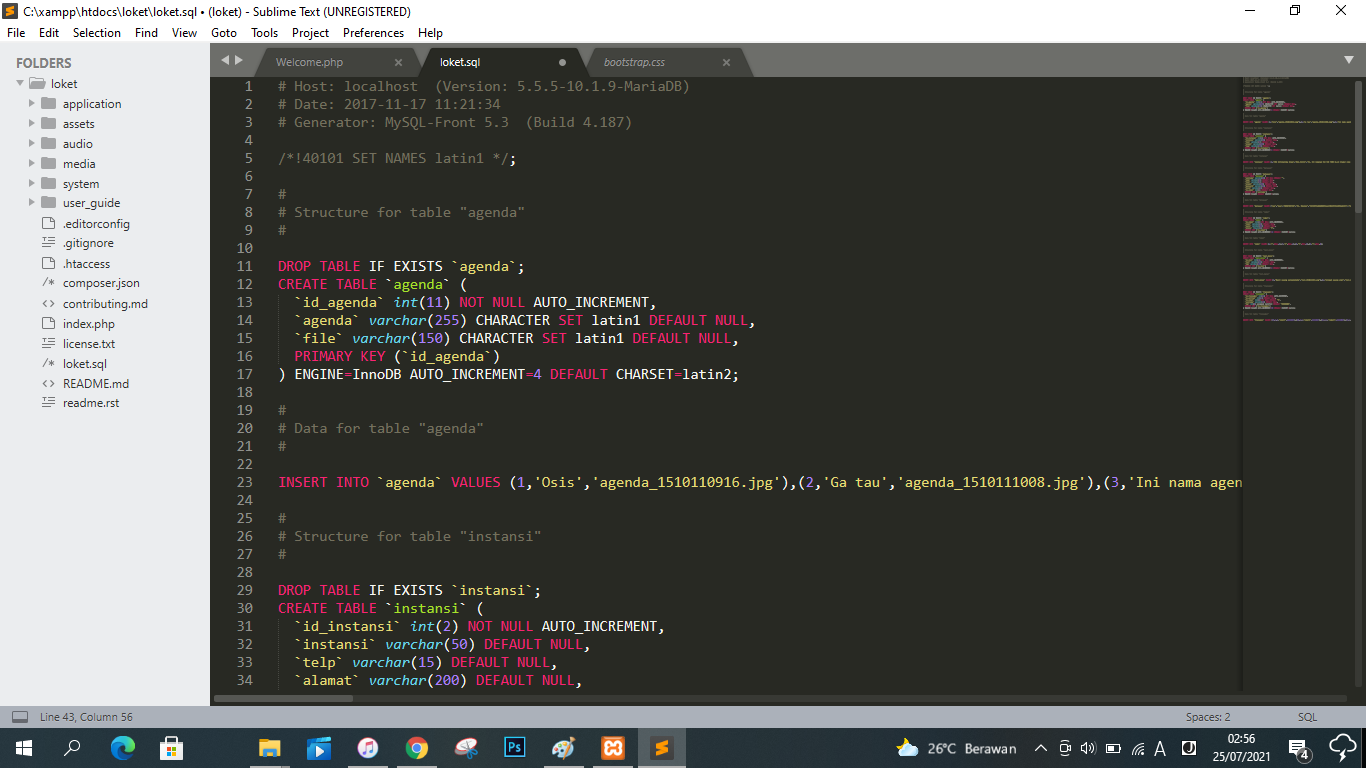Open the Find menu

[x=146, y=33]
